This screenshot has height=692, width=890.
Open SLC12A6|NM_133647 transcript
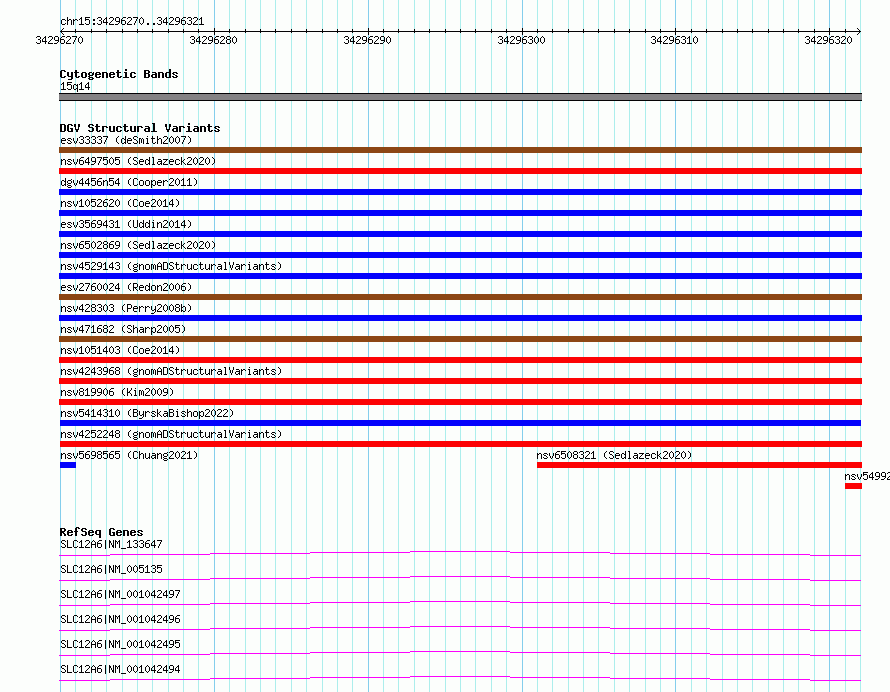point(111,544)
